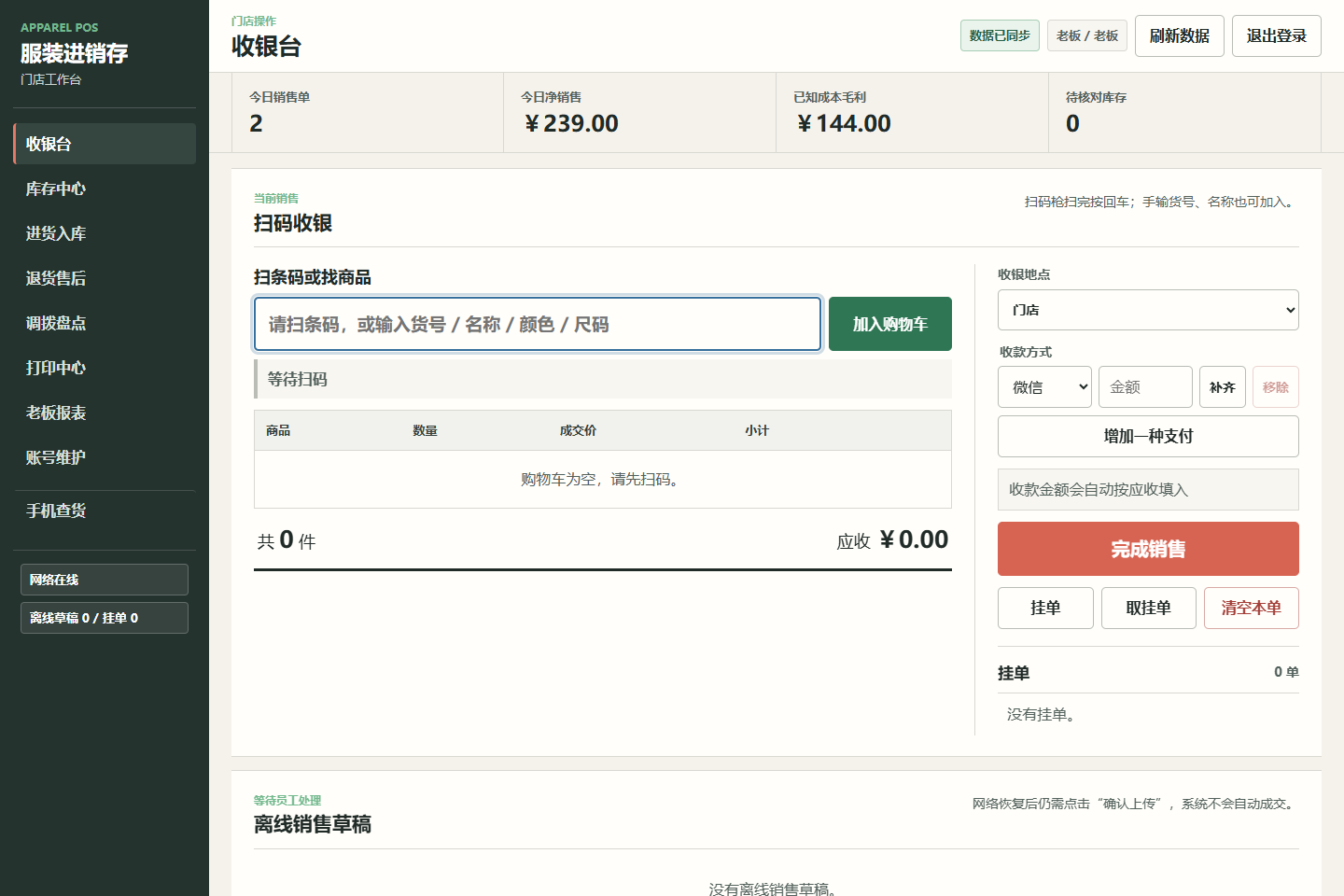1344x896 pixels.
Task: Click the 小计 column header
Action: tap(757, 430)
